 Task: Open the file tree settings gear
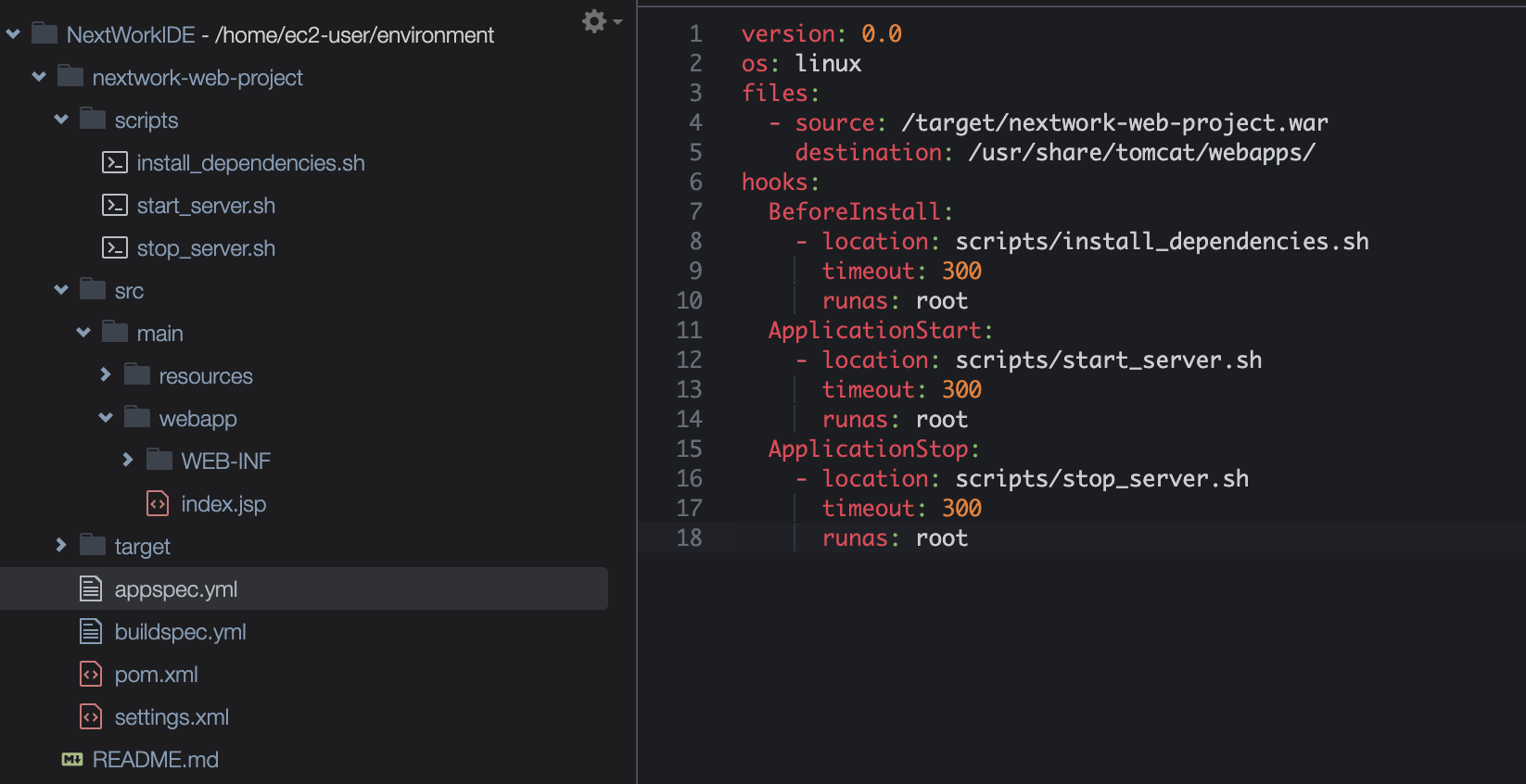pos(595,21)
